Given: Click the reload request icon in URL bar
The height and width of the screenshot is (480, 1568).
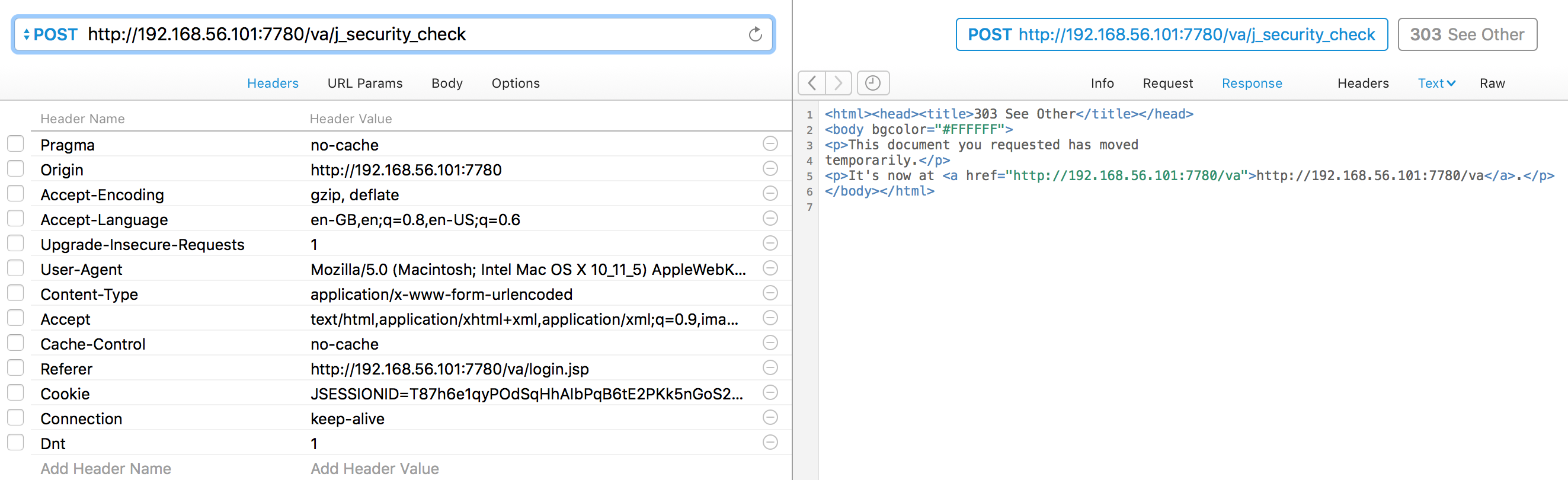Looking at the screenshot, I should [755, 34].
